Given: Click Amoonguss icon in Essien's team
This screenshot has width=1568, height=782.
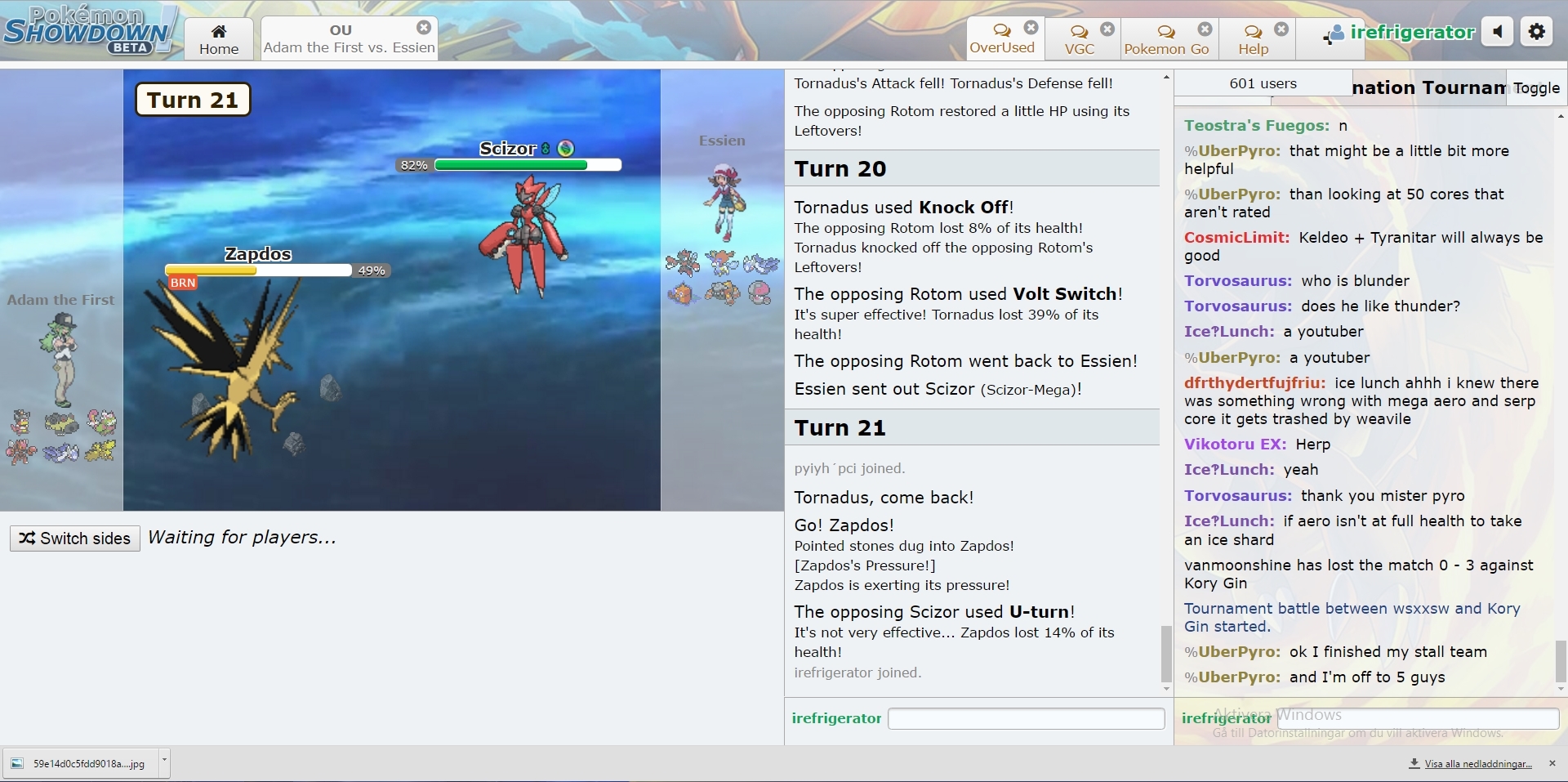Looking at the screenshot, I should pyautogui.click(x=760, y=292).
